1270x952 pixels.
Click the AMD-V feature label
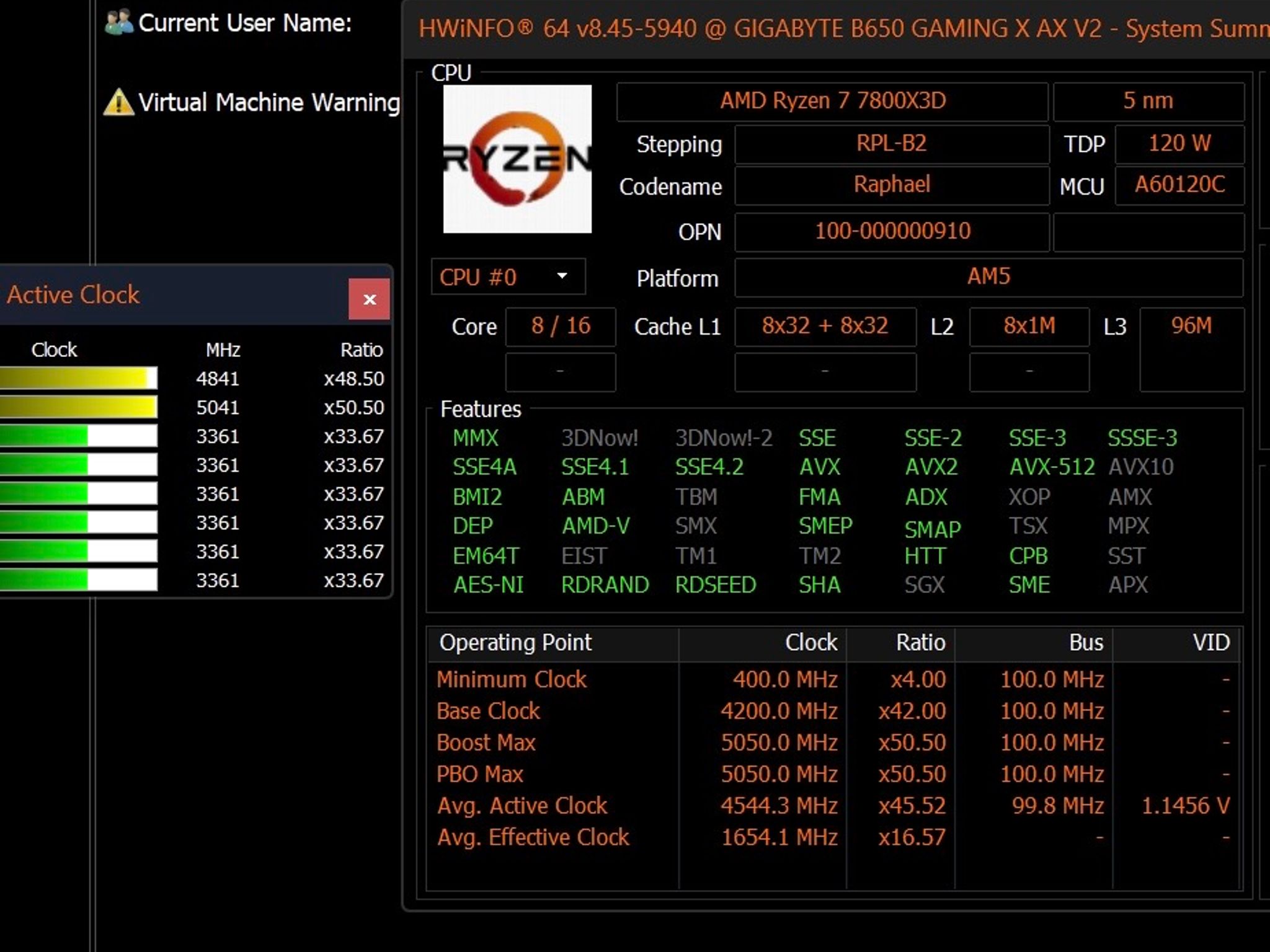click(595, 526)
